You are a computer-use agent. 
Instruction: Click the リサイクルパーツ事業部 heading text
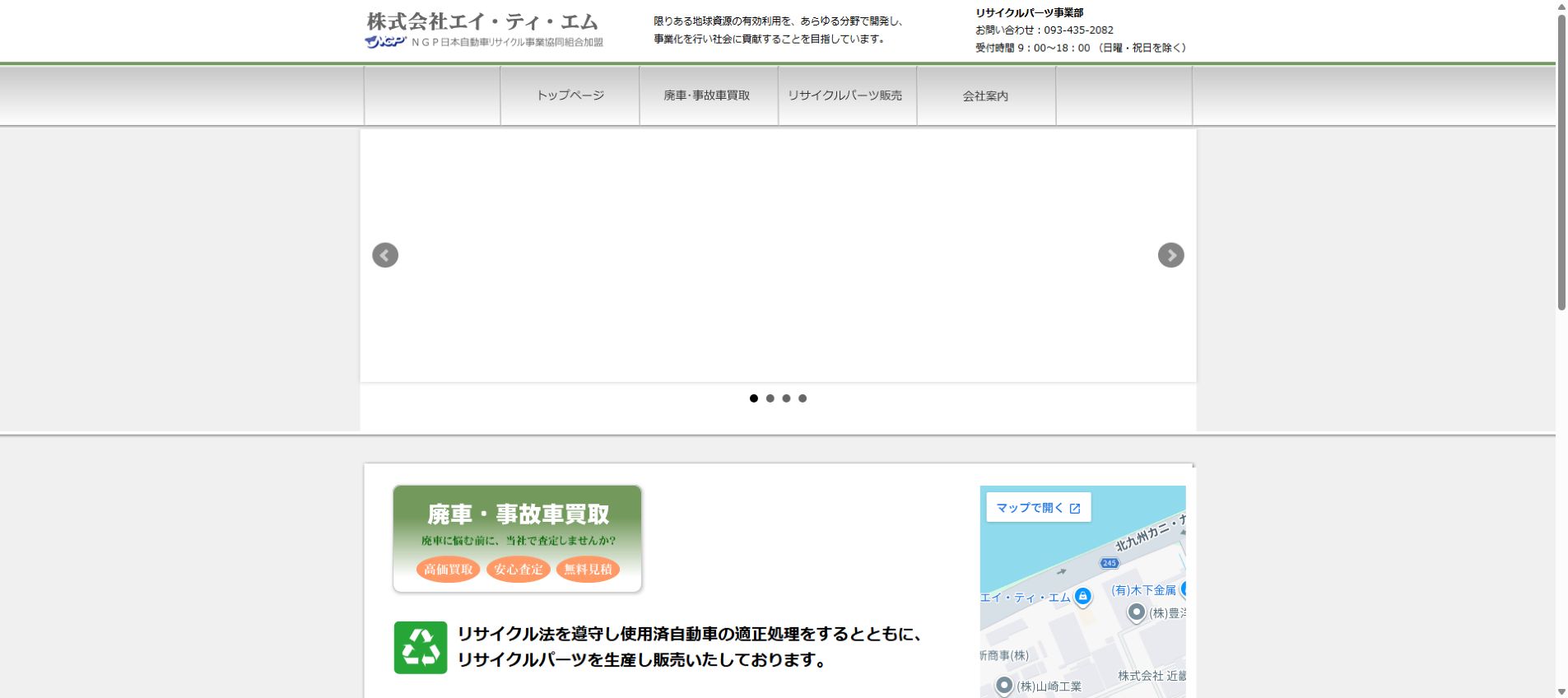tap(1030, 13)
